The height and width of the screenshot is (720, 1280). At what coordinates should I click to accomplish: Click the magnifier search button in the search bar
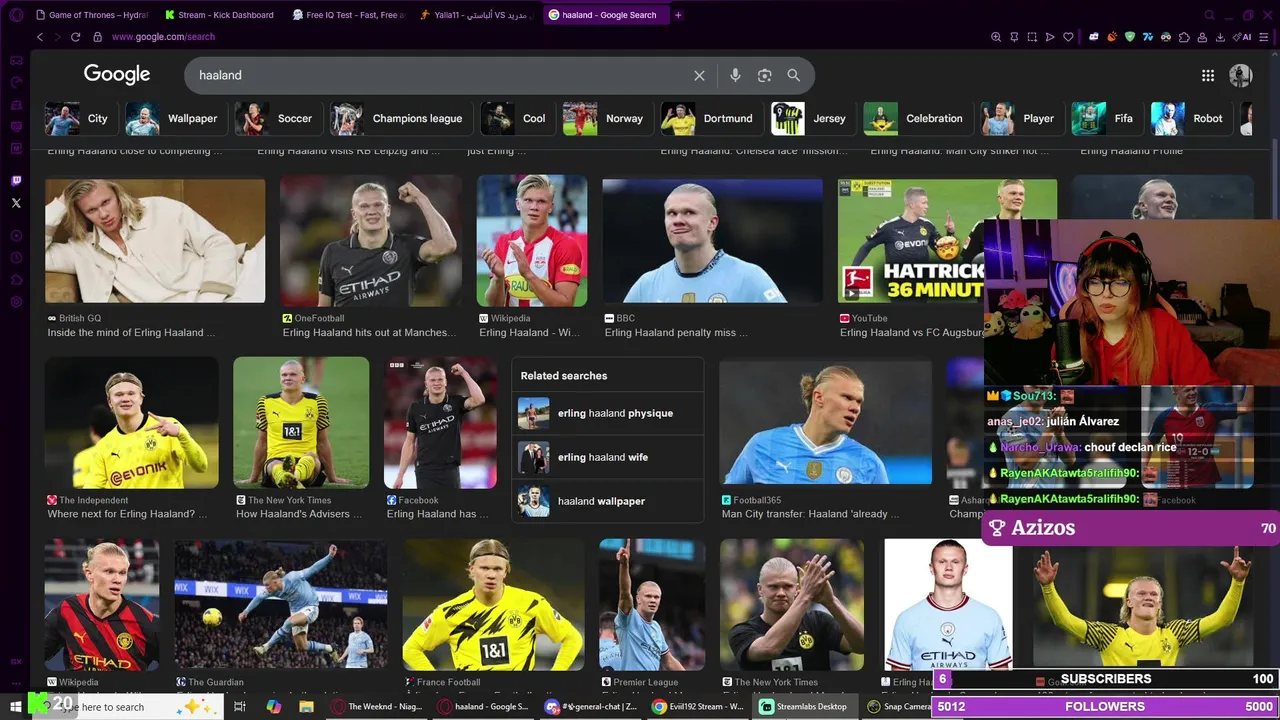(793, 75)
